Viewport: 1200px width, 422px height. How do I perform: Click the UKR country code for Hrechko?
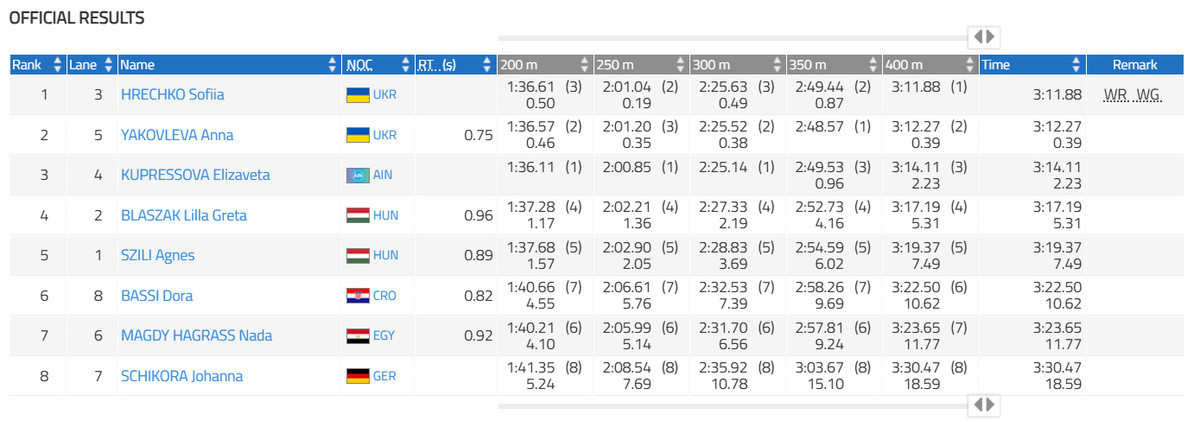384,95
